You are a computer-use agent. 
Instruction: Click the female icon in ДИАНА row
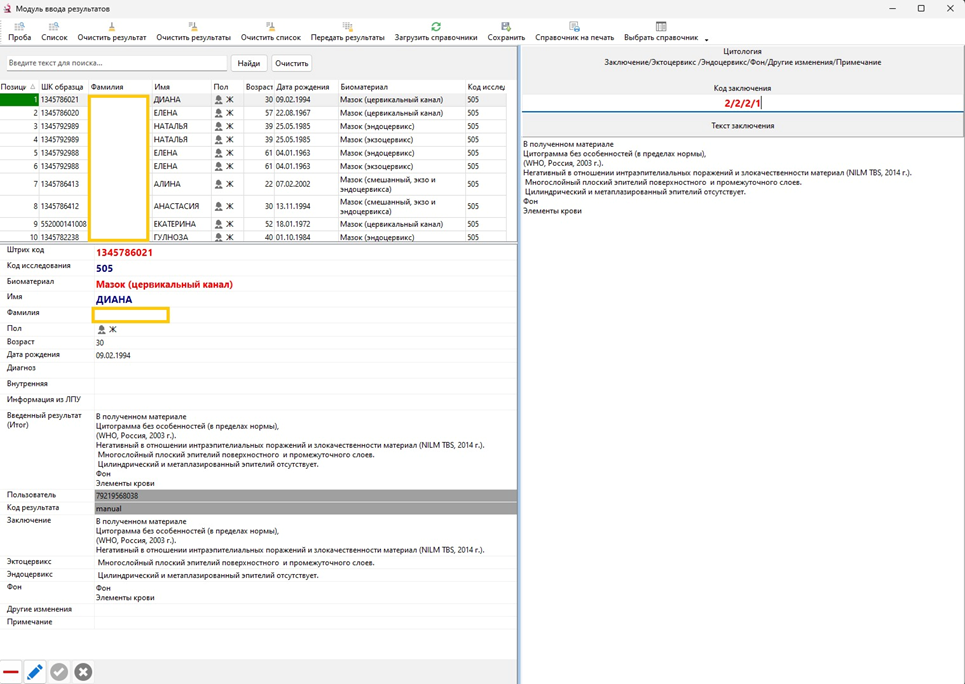point(218,100)
